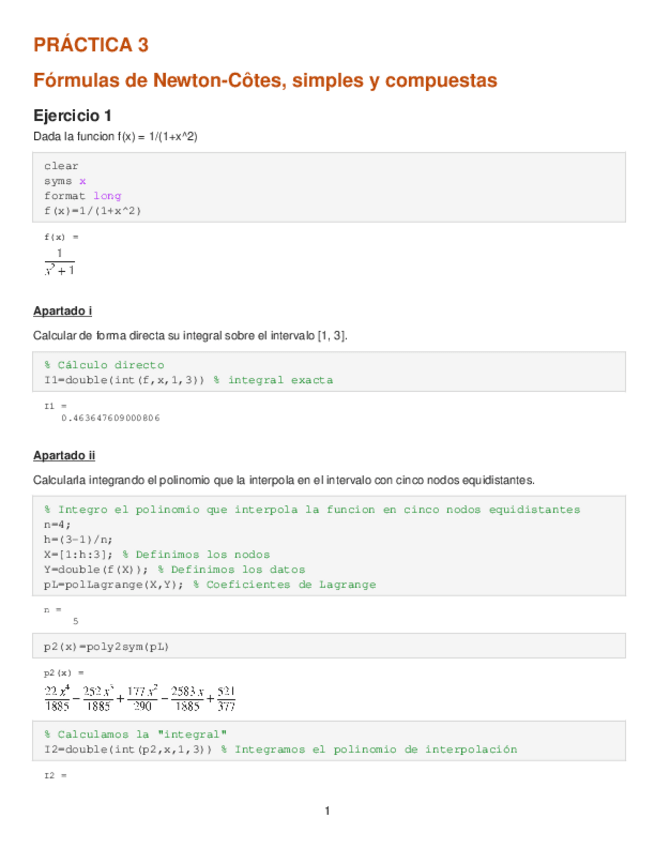Click the 'n=4;' code line
This screenshot has height=848, width=655.
coord(57,524)
